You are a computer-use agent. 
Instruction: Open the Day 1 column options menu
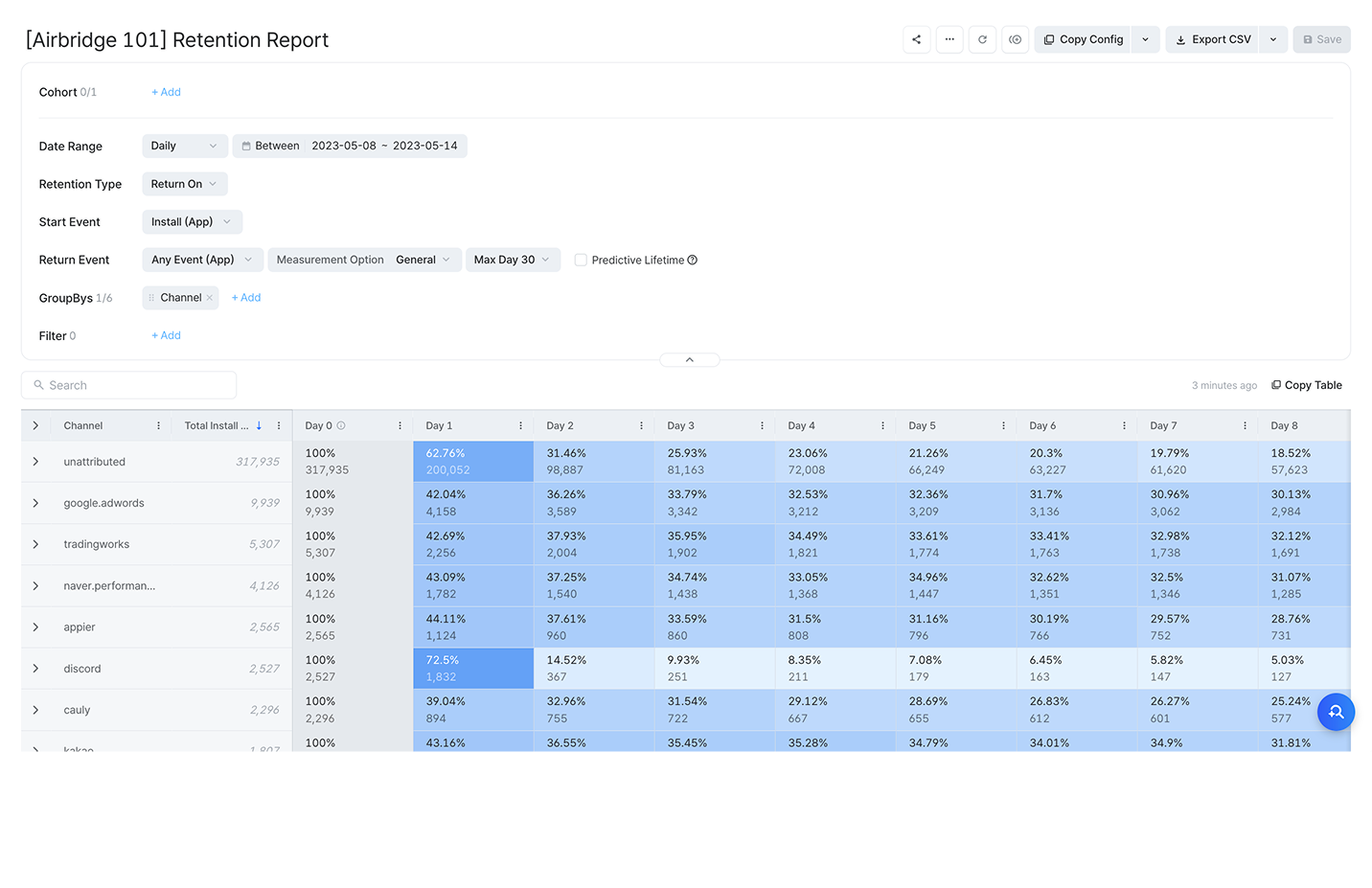[x=520, y=425]
